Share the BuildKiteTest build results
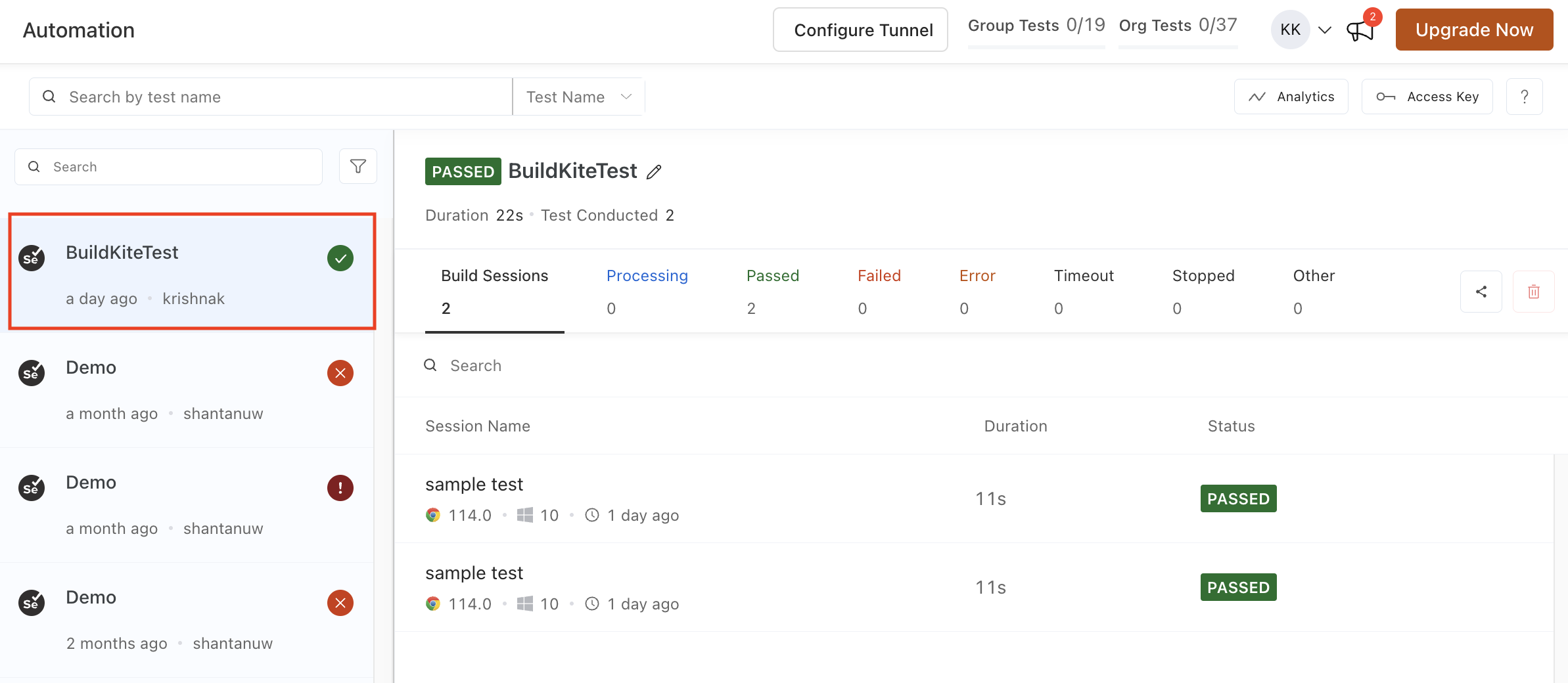 (x=1481, y=292)
